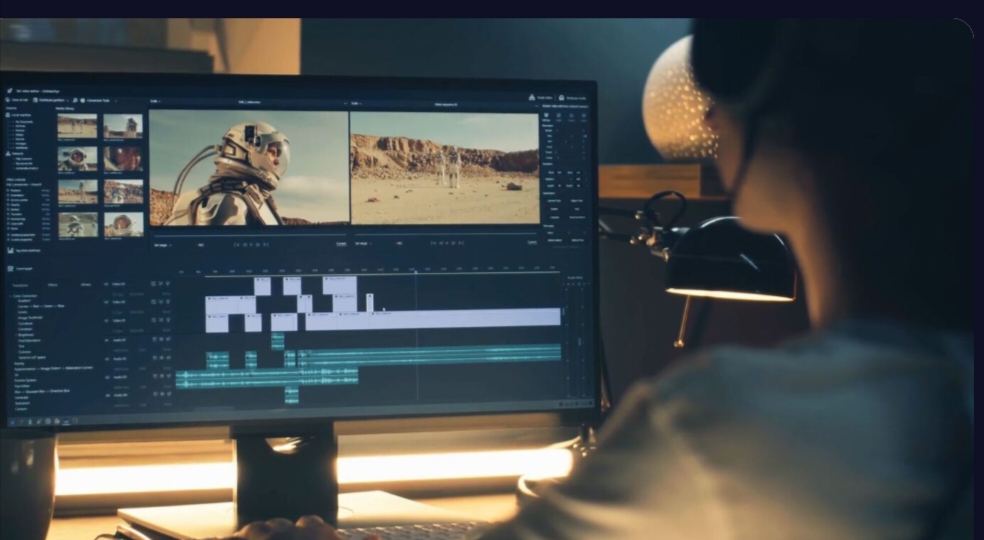This screenshot has height=540, width=984.
Task: Select the rover and structure thumbnail in Media Library
Action: tap(123, 126)
